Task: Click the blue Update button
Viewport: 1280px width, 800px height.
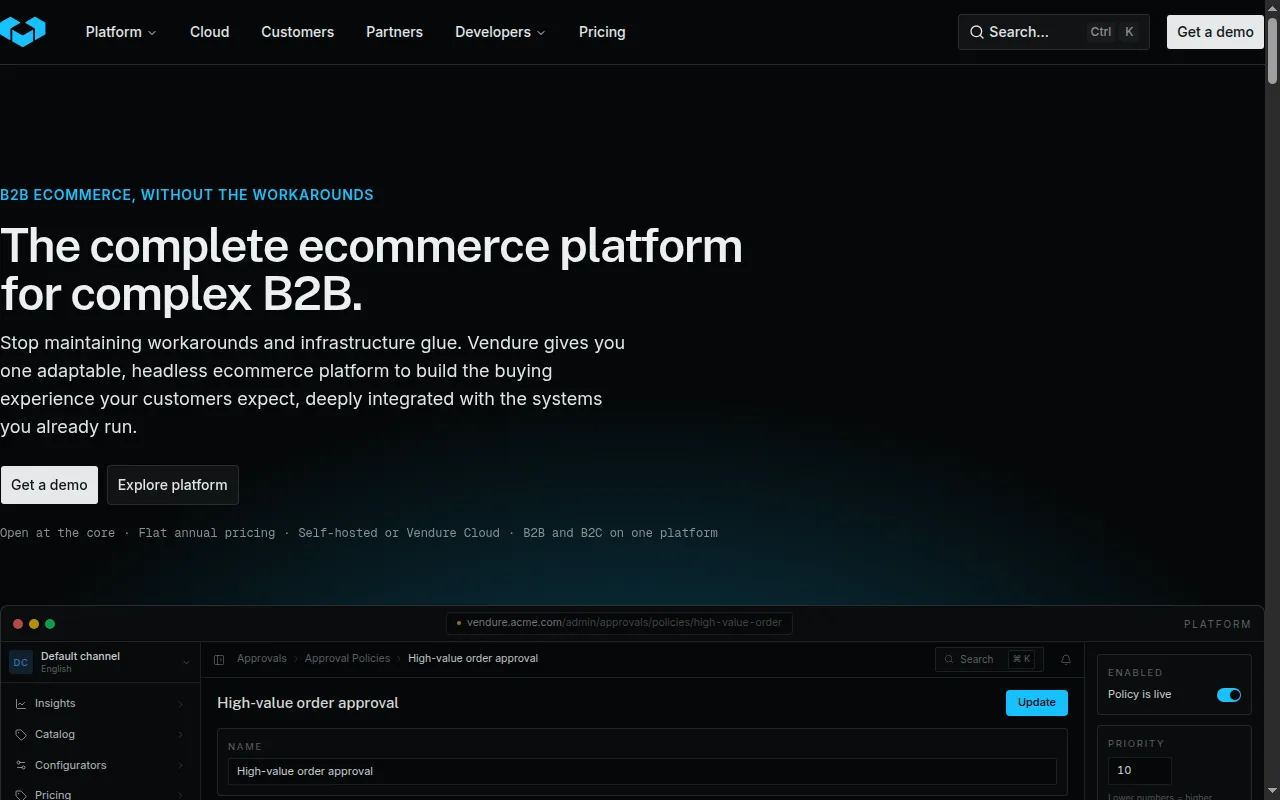Action: tap(1037, 703)
